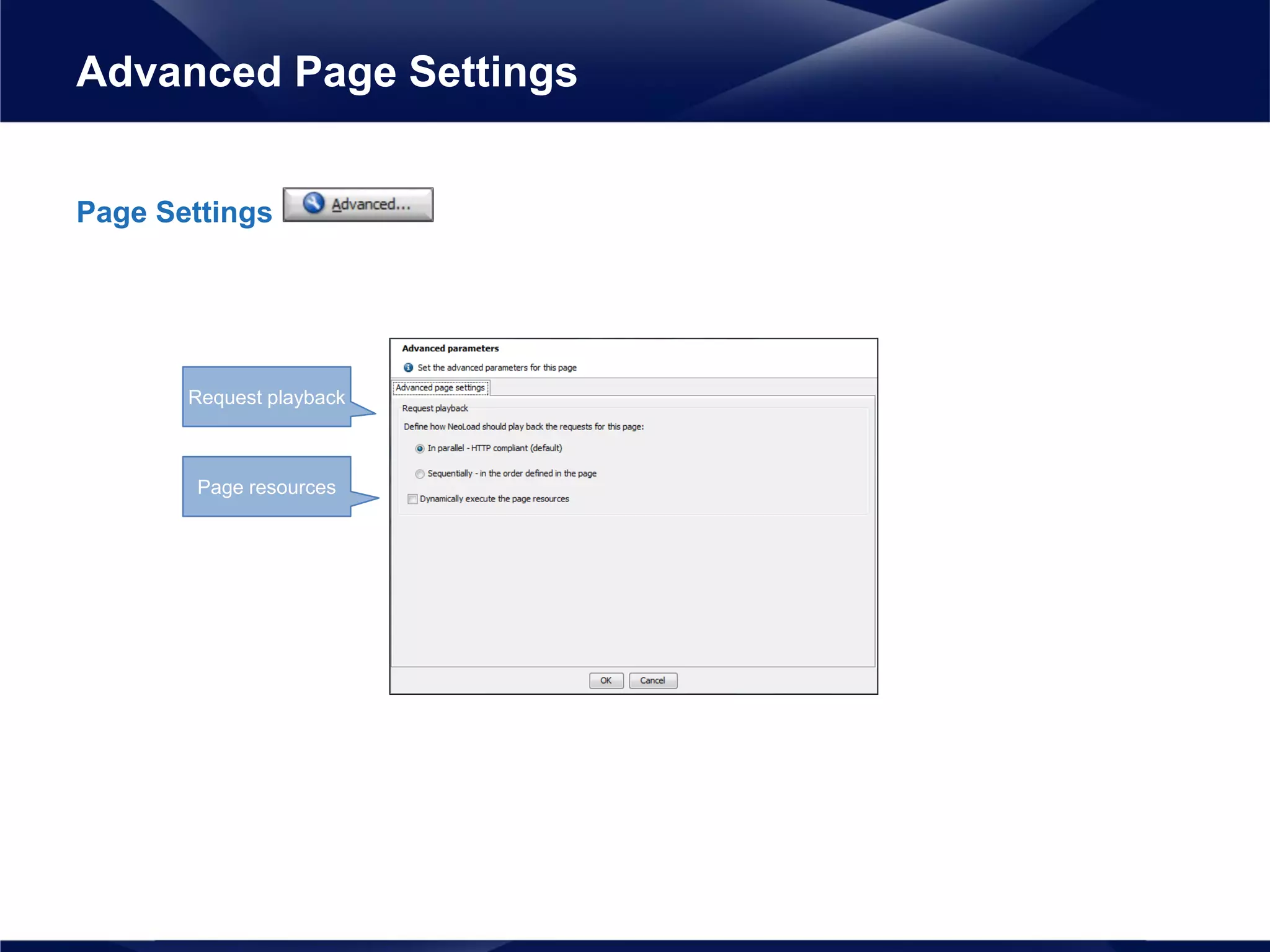Click 'Set the advanced parameters for this page' text

pos(497,368)
